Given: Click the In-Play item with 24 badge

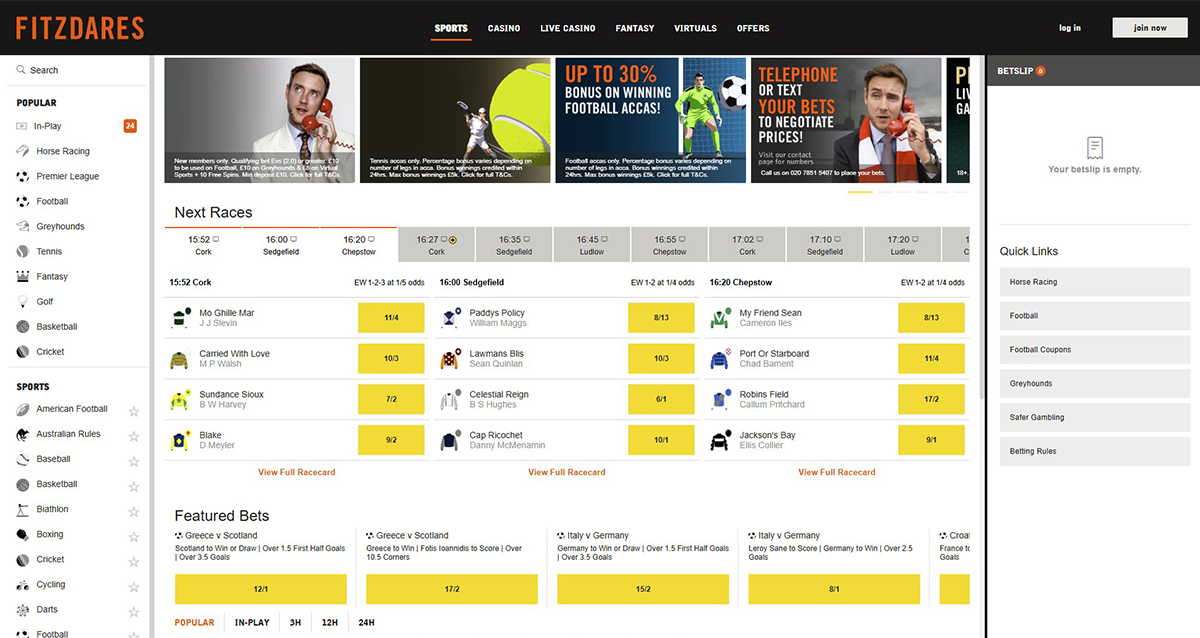Looking at the screenshot, I should pyautogui.click(x=48, y=126).
